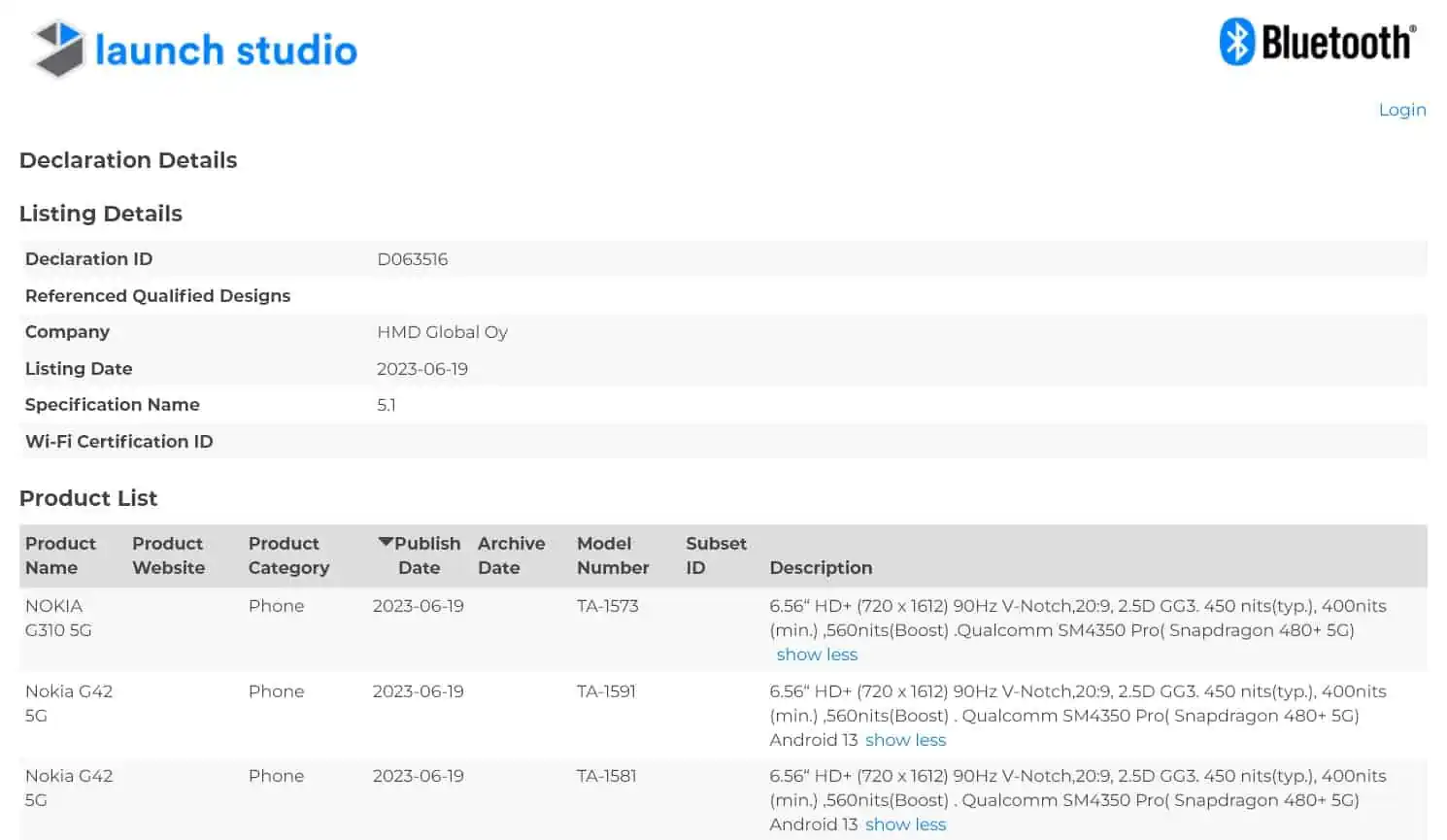Click the Product List heading
Screen dimensions: 1447x840
[x=88, y=498]
